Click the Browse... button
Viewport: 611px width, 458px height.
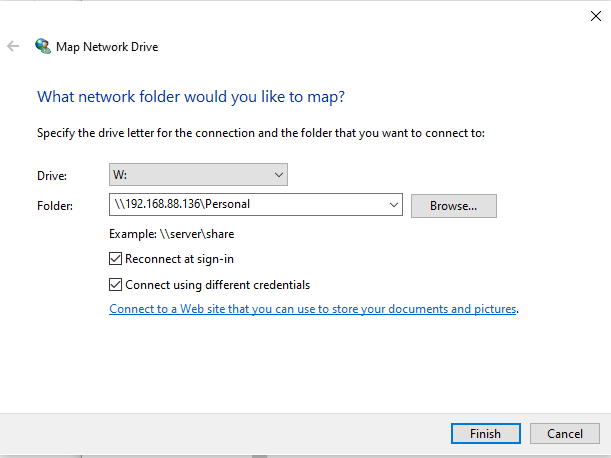[454, 206]
